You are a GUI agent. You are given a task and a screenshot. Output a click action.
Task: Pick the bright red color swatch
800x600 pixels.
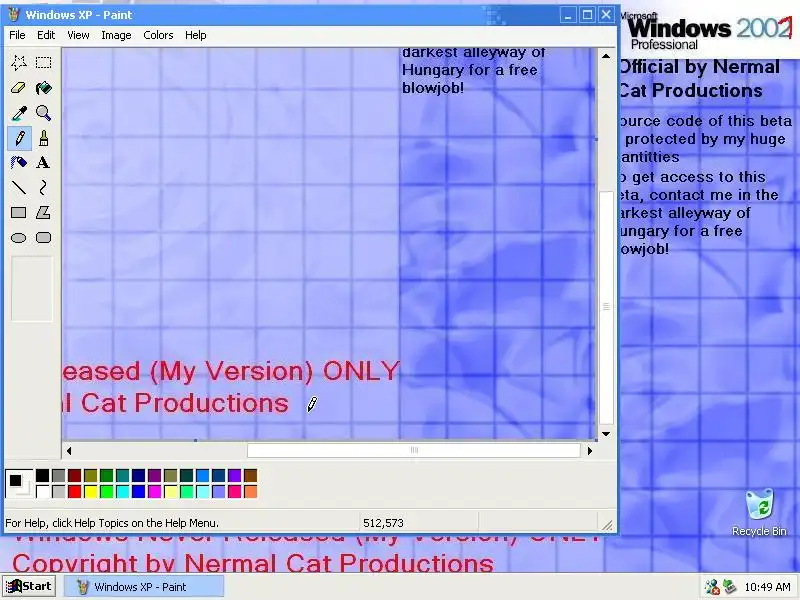(x=74, y=492)
